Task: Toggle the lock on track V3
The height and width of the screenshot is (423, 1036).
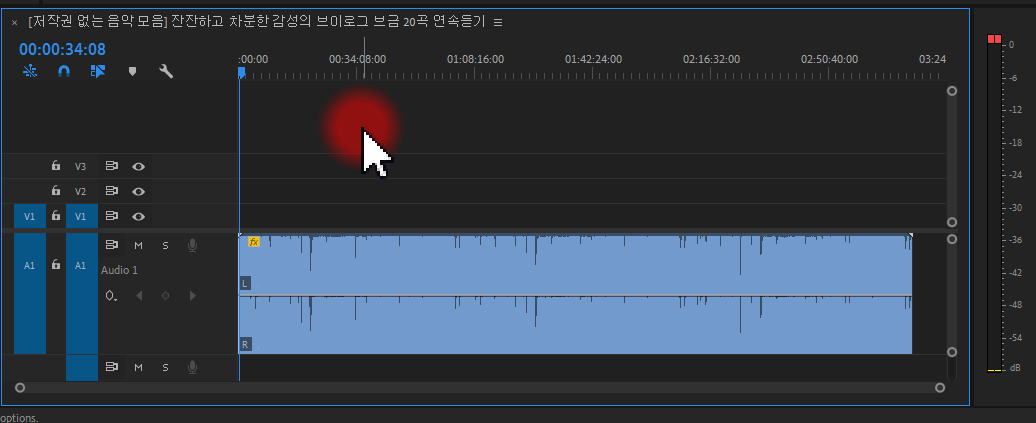Action: (56, 166)
